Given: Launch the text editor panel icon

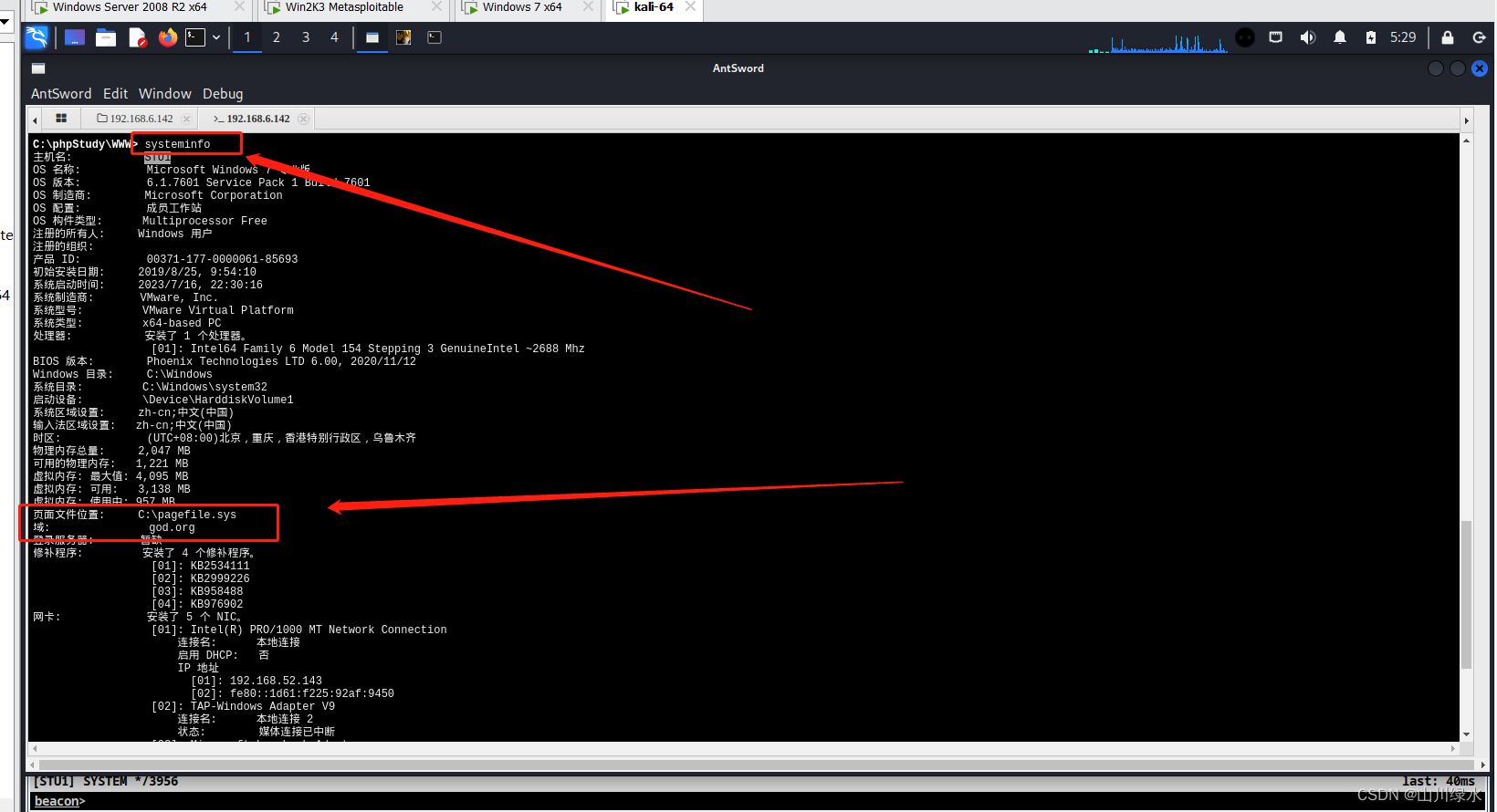Looking at the screenshot, I should [x=137, y=37].
